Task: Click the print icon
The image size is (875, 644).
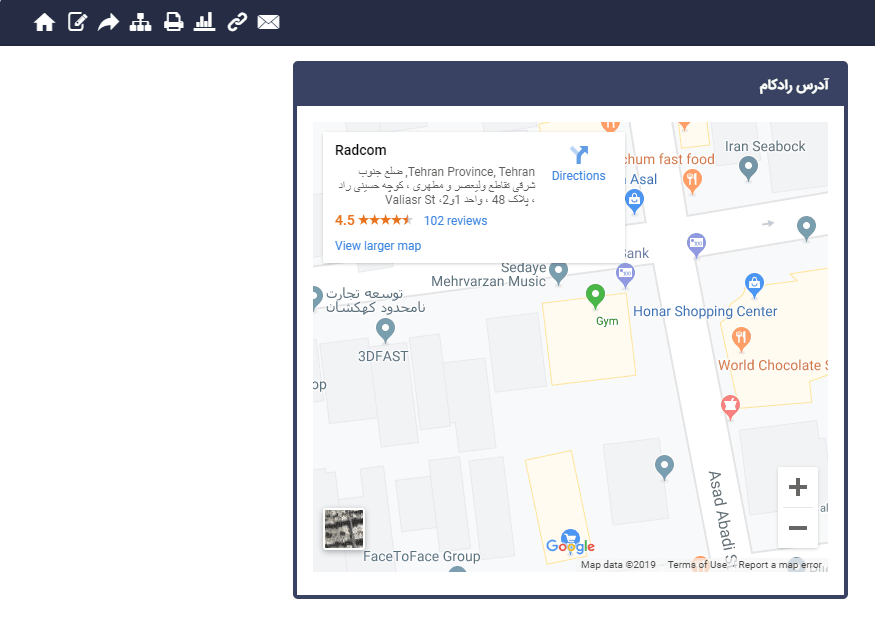Action: (x=173, y=21)
